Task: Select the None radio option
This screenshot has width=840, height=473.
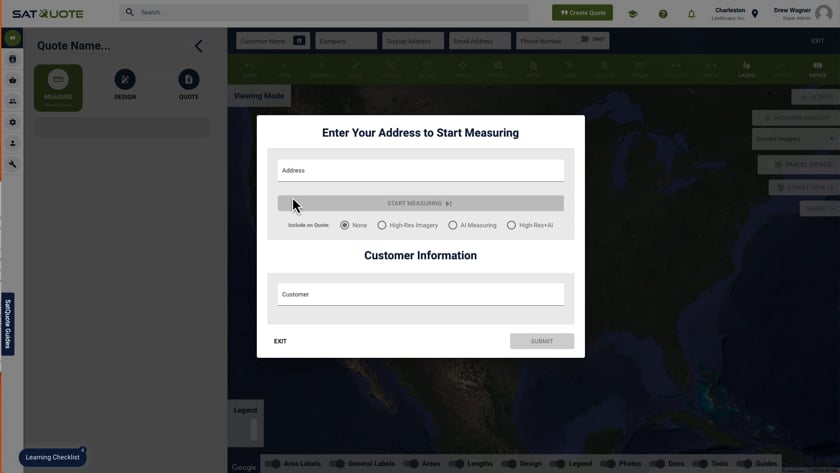Action: [344, 225]
